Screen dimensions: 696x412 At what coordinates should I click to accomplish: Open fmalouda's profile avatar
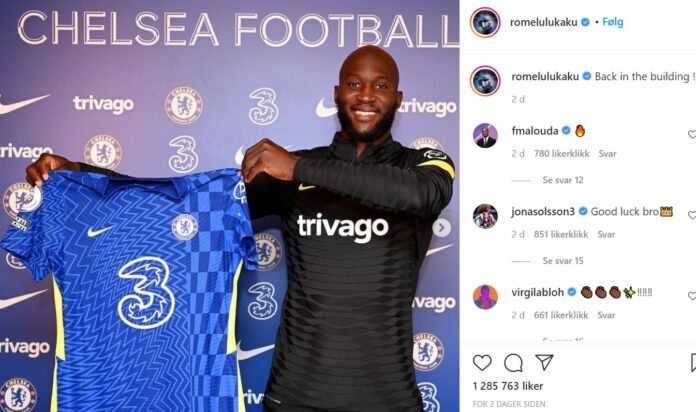point(485,135)
